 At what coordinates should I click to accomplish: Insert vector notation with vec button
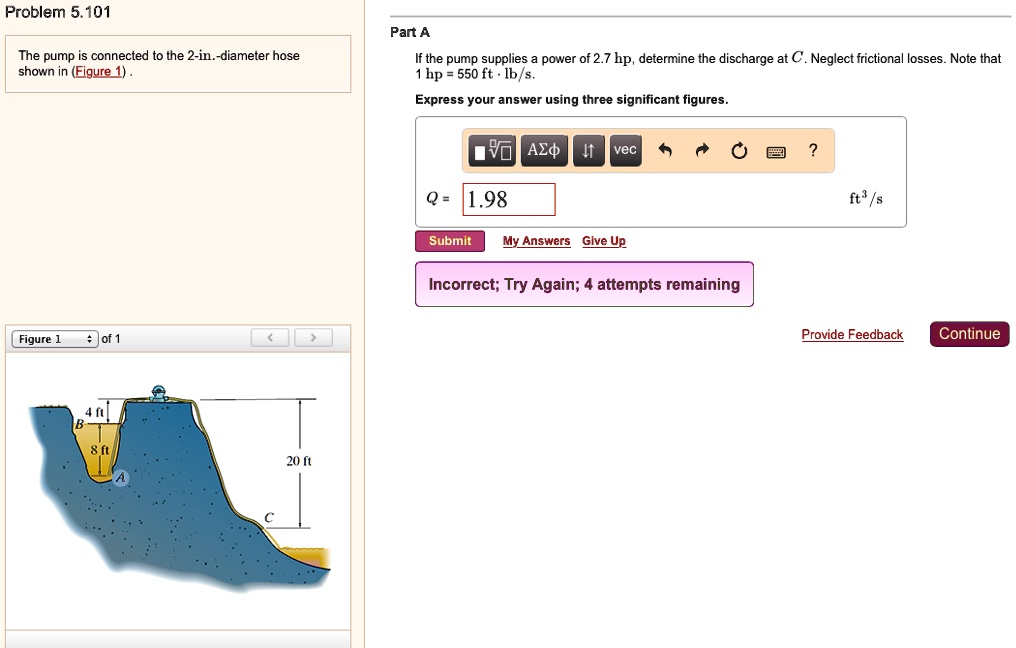tap(625, 151)
